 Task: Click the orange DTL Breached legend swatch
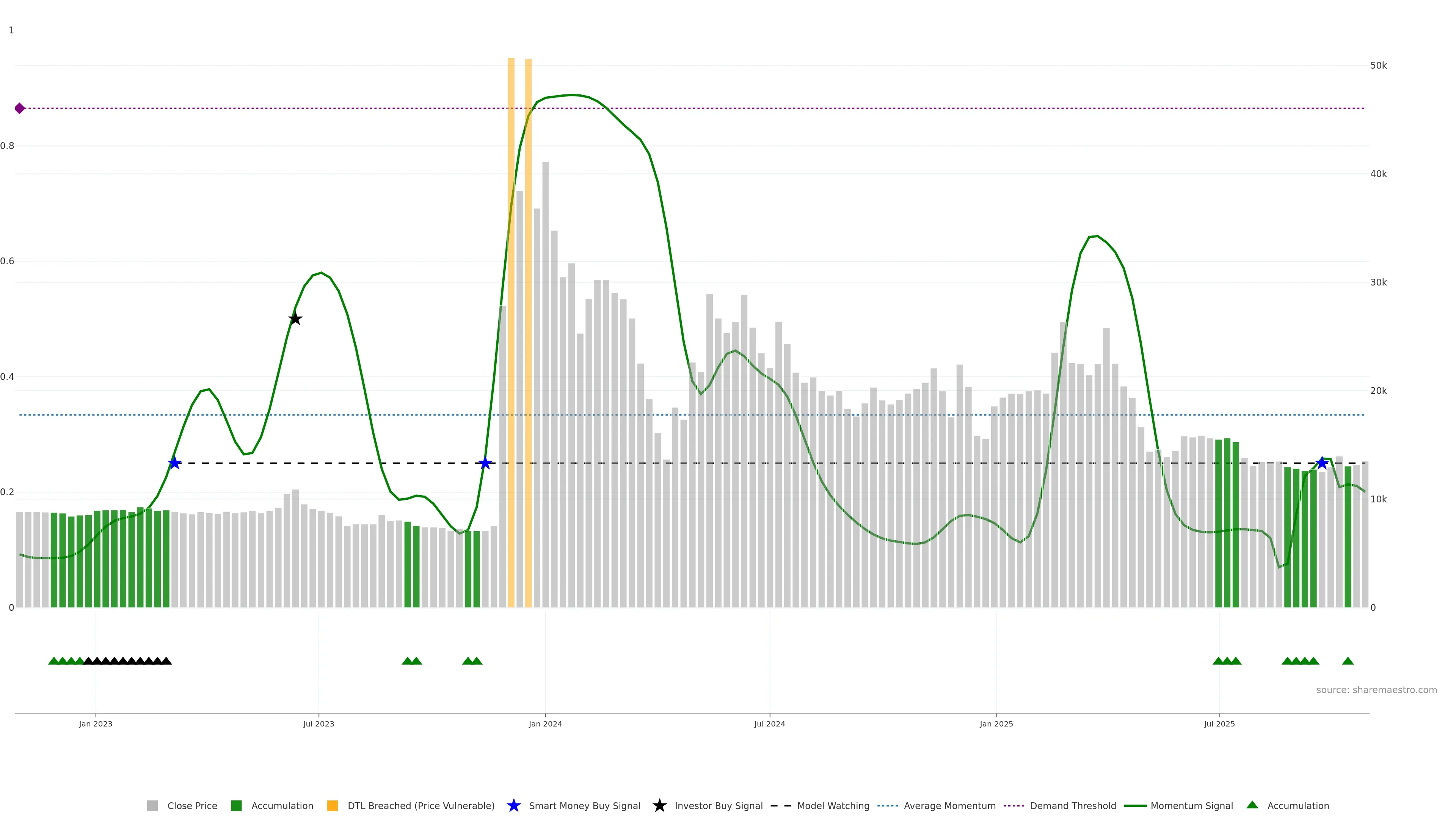point(333,805)
